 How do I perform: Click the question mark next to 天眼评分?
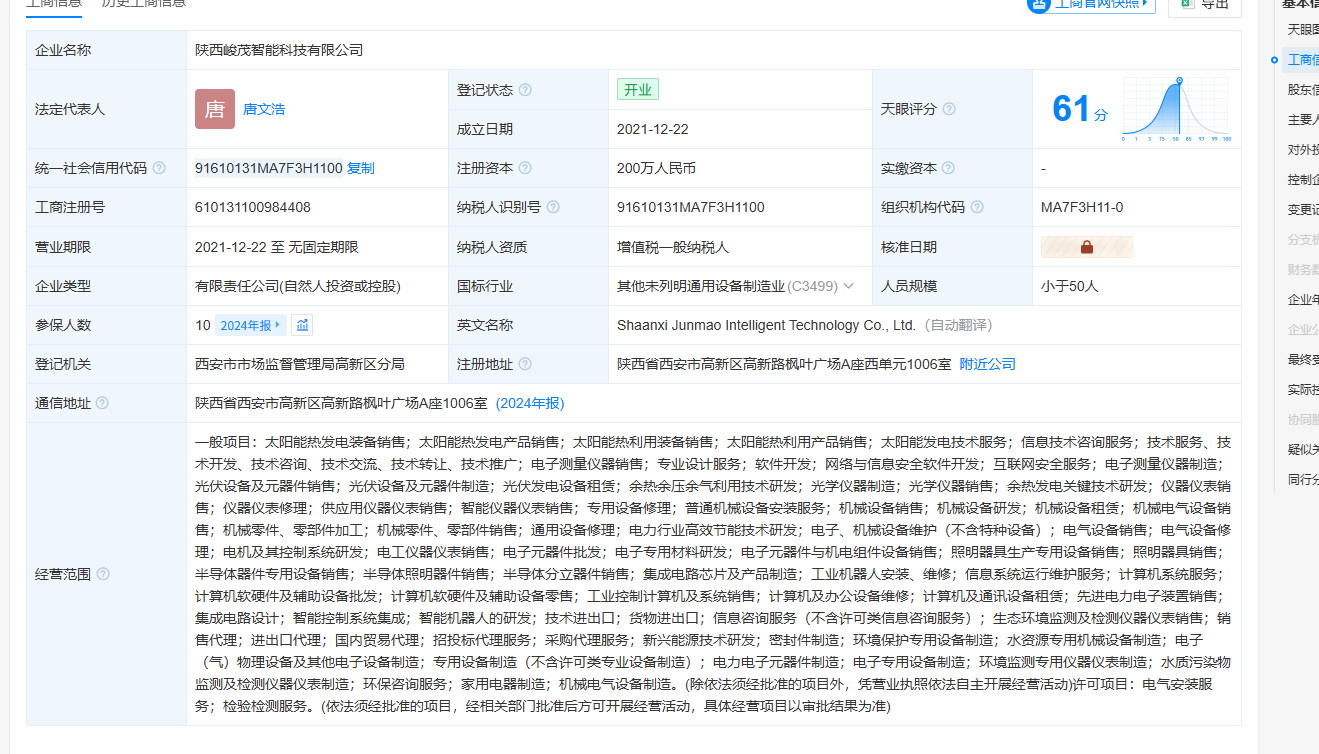(949, 109)
